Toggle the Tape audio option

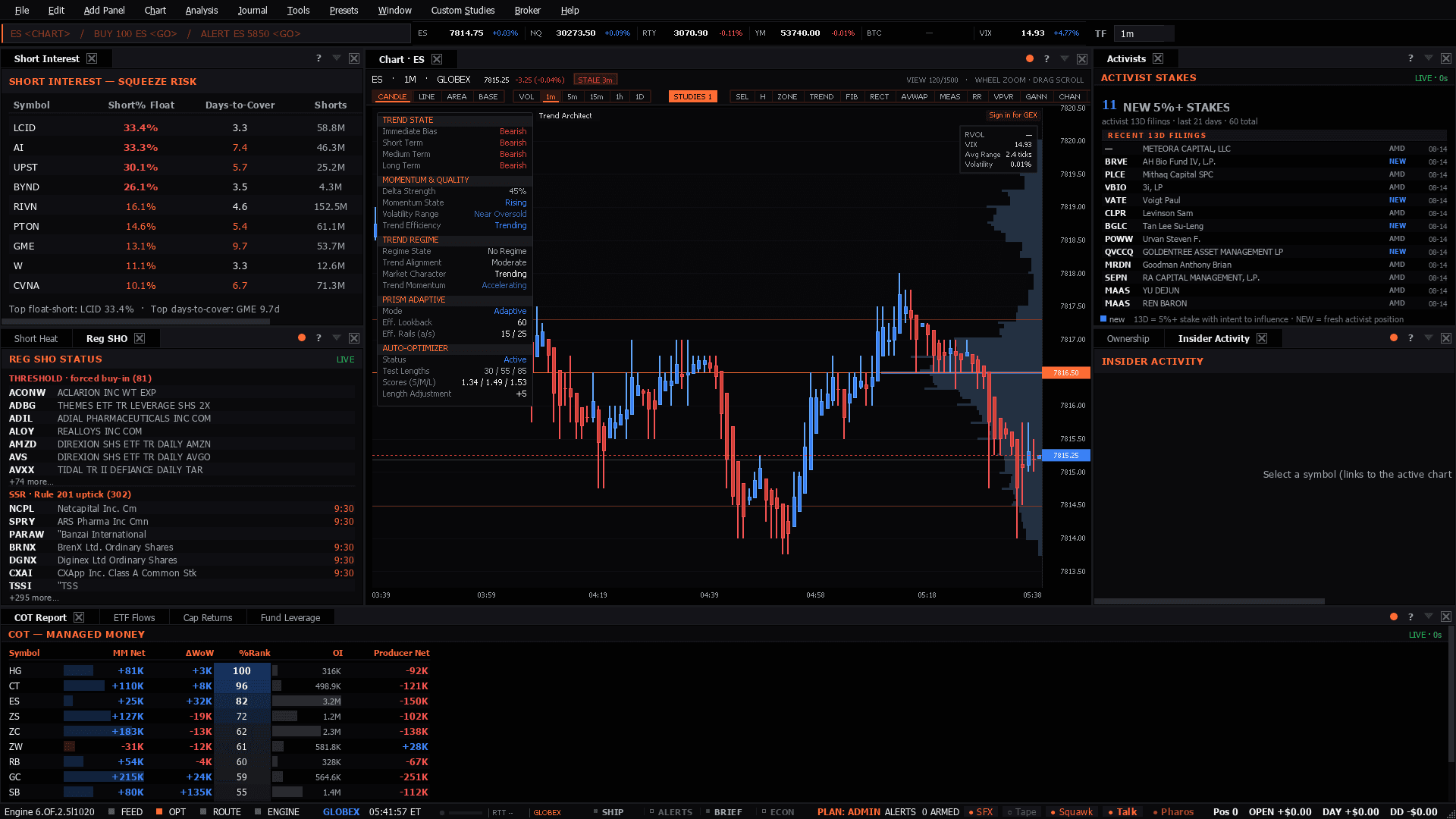(1021, 811)
